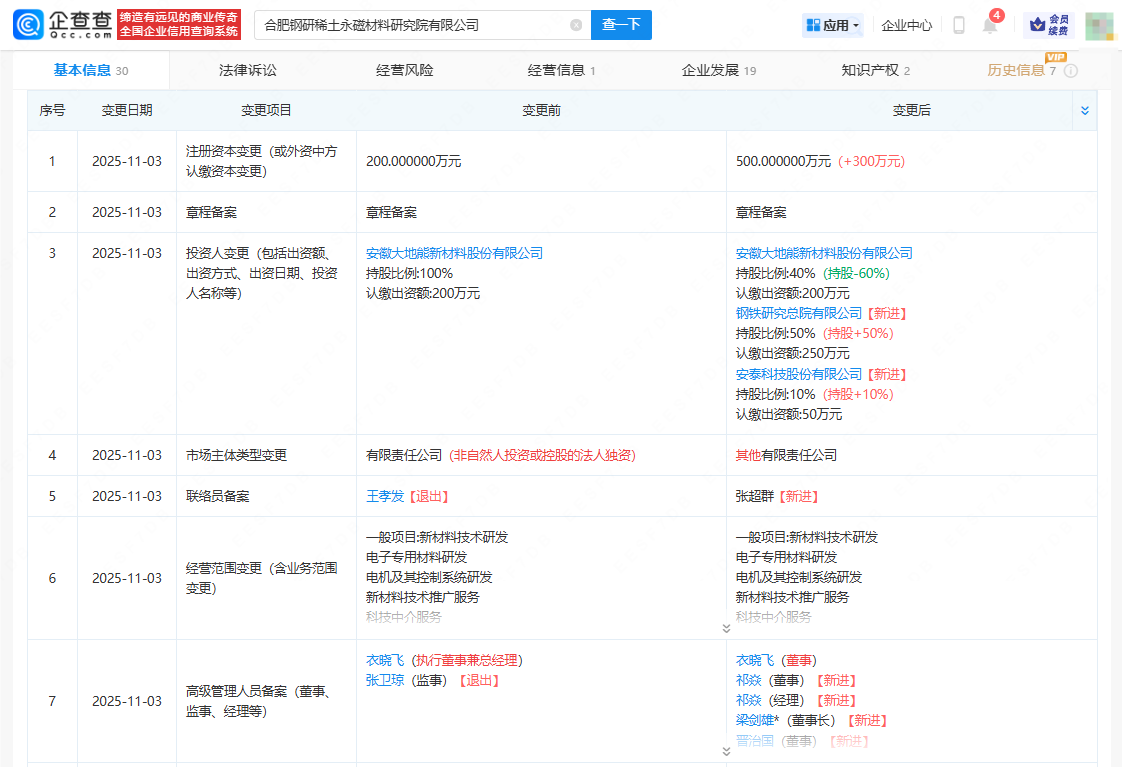Click the info icon beside 历史信息
Image resolution: width=1122 pixels, height=767 pixels.
pyautogui.click(x=1071, y=71)
